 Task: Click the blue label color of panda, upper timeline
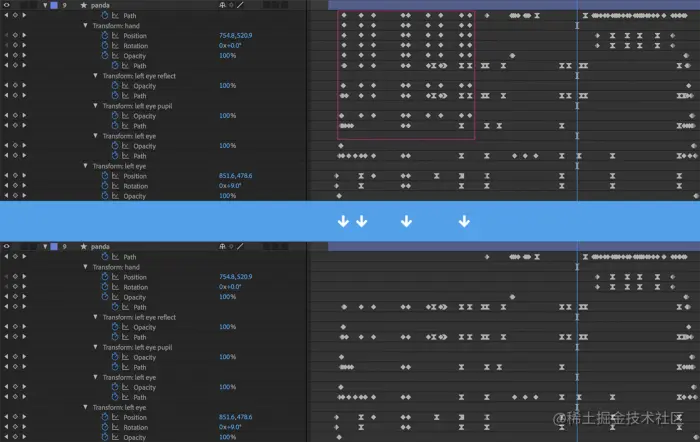(54, 5)
